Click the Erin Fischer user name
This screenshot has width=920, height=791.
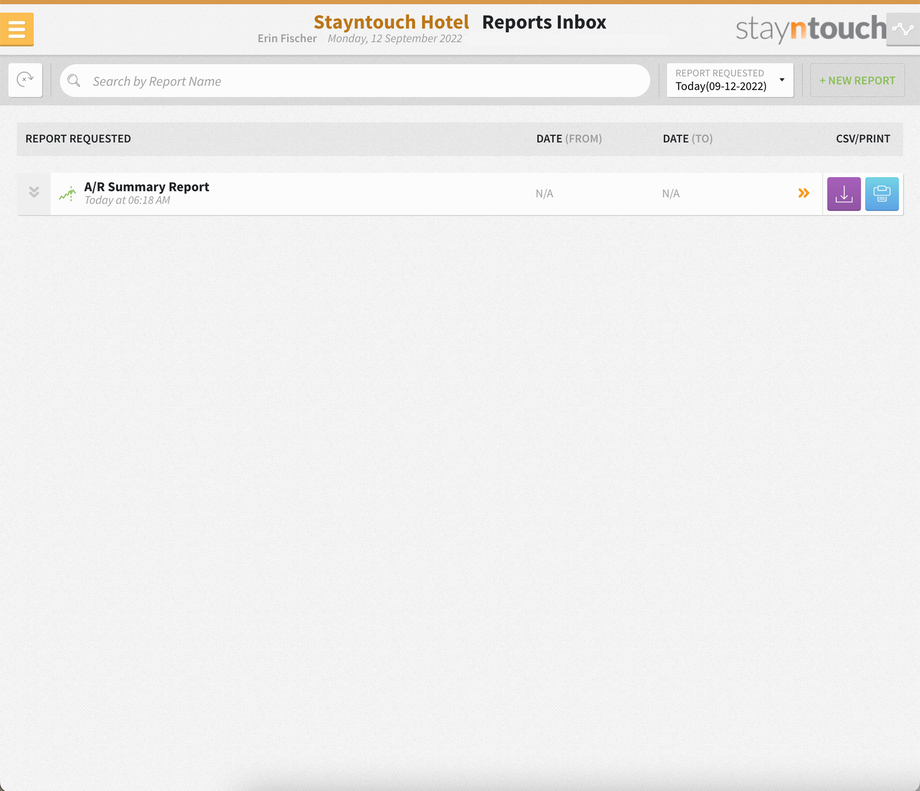point(287,39)
